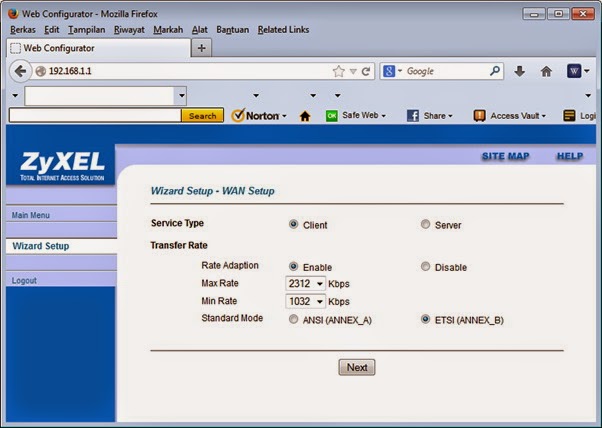Click the Google search engine icon
Screen dimensions: 602x428
point(389,71)
